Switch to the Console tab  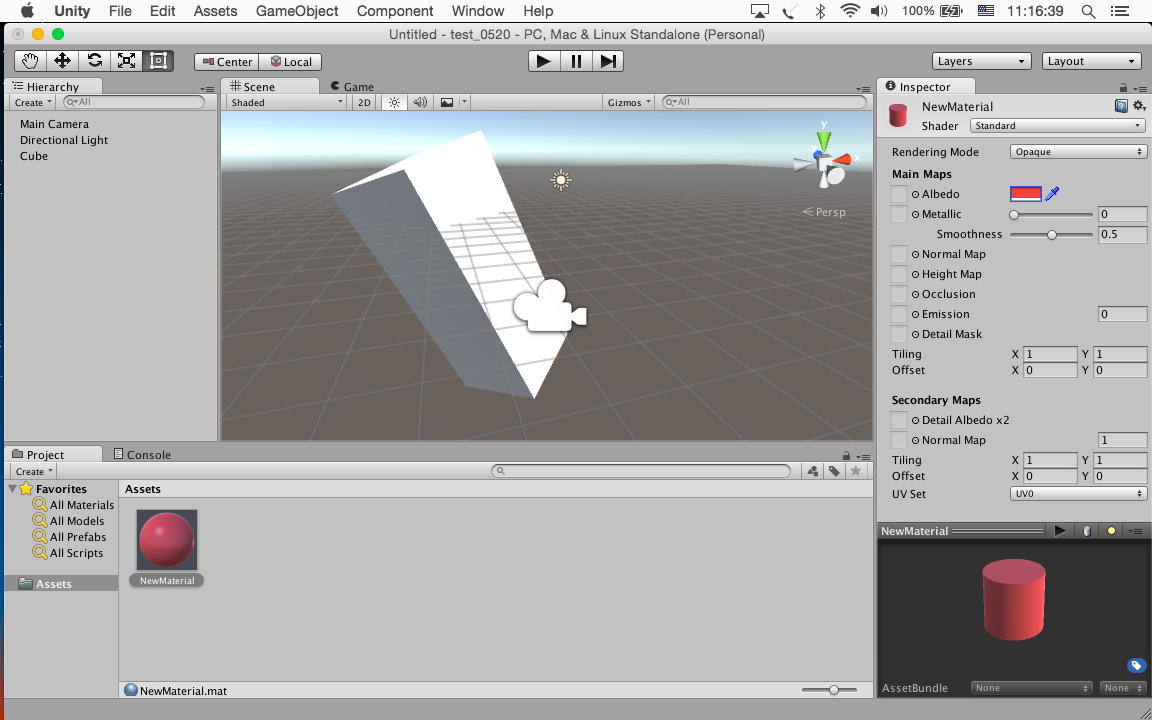[142, 454]
